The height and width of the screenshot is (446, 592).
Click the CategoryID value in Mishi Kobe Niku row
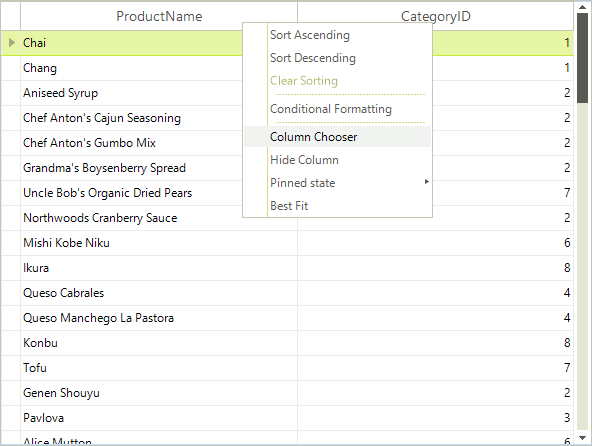click(435, 243)
